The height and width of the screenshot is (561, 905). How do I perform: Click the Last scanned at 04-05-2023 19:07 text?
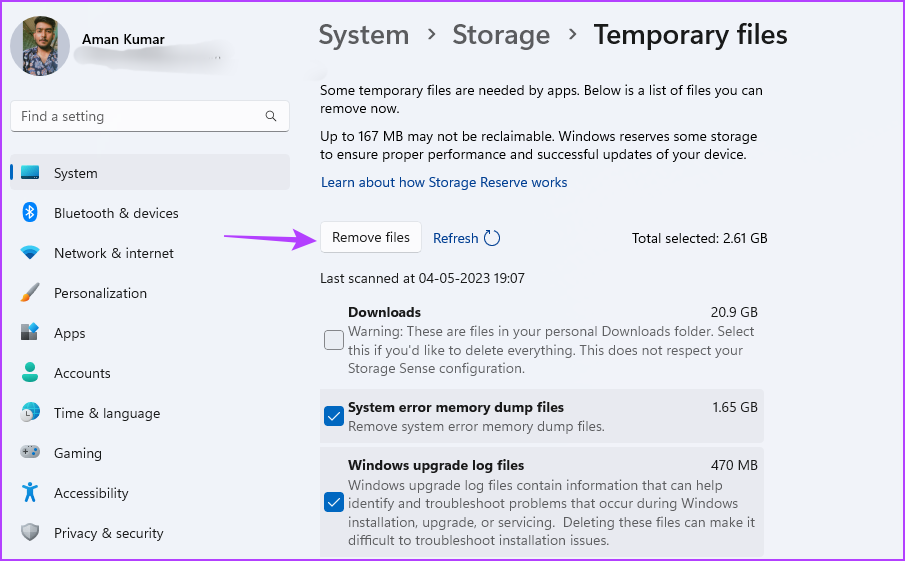[422, 278]
